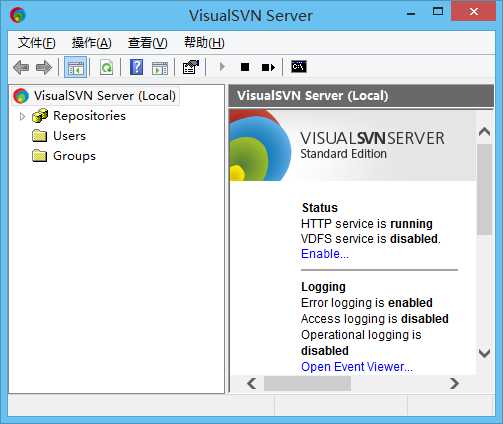
Task: Click the horizontal scrollbar thumb
Action: (x=307, y=383)
